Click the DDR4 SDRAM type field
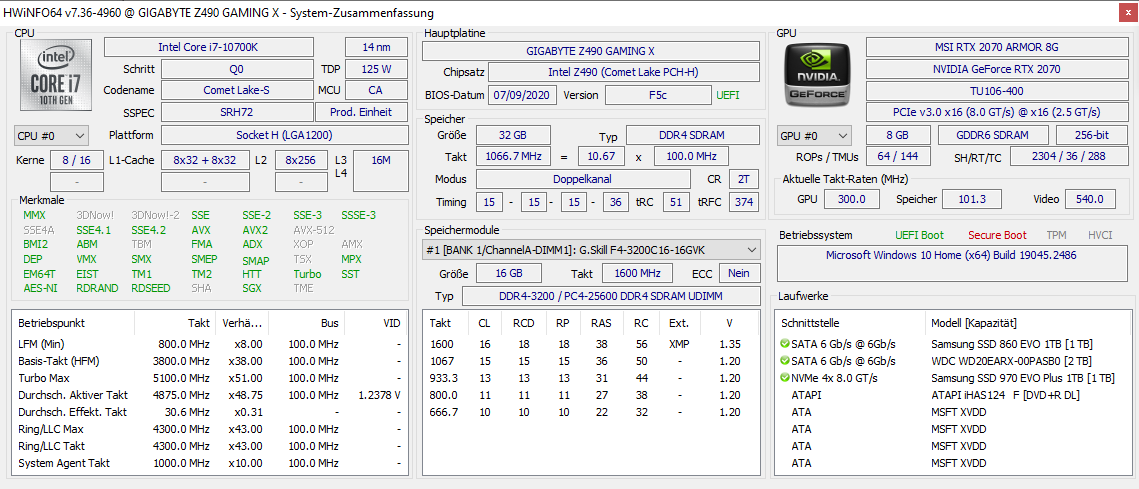The height and width of the screenshot is (489, 1139). click(692, 136)
